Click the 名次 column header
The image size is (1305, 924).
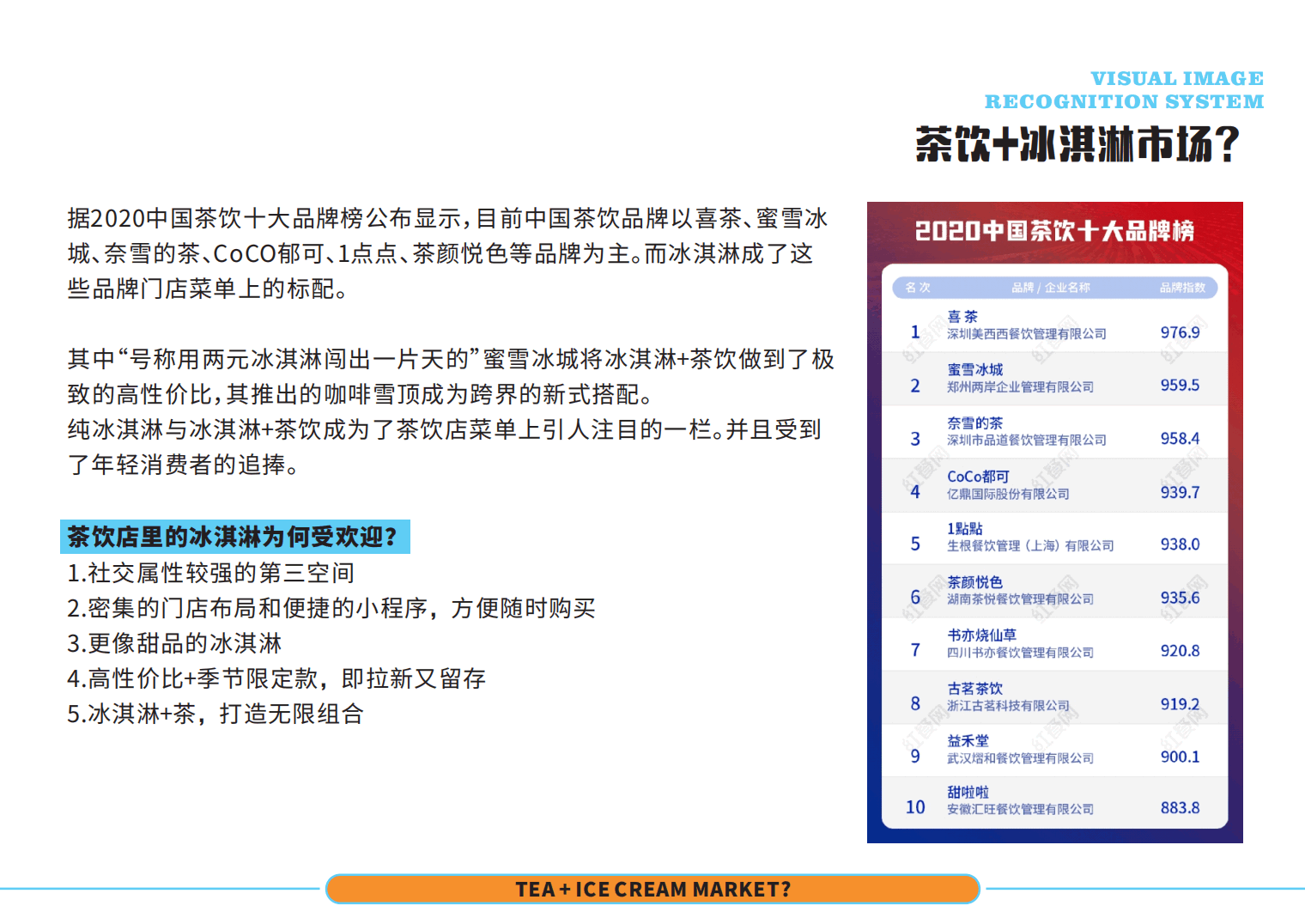[918, 288]
